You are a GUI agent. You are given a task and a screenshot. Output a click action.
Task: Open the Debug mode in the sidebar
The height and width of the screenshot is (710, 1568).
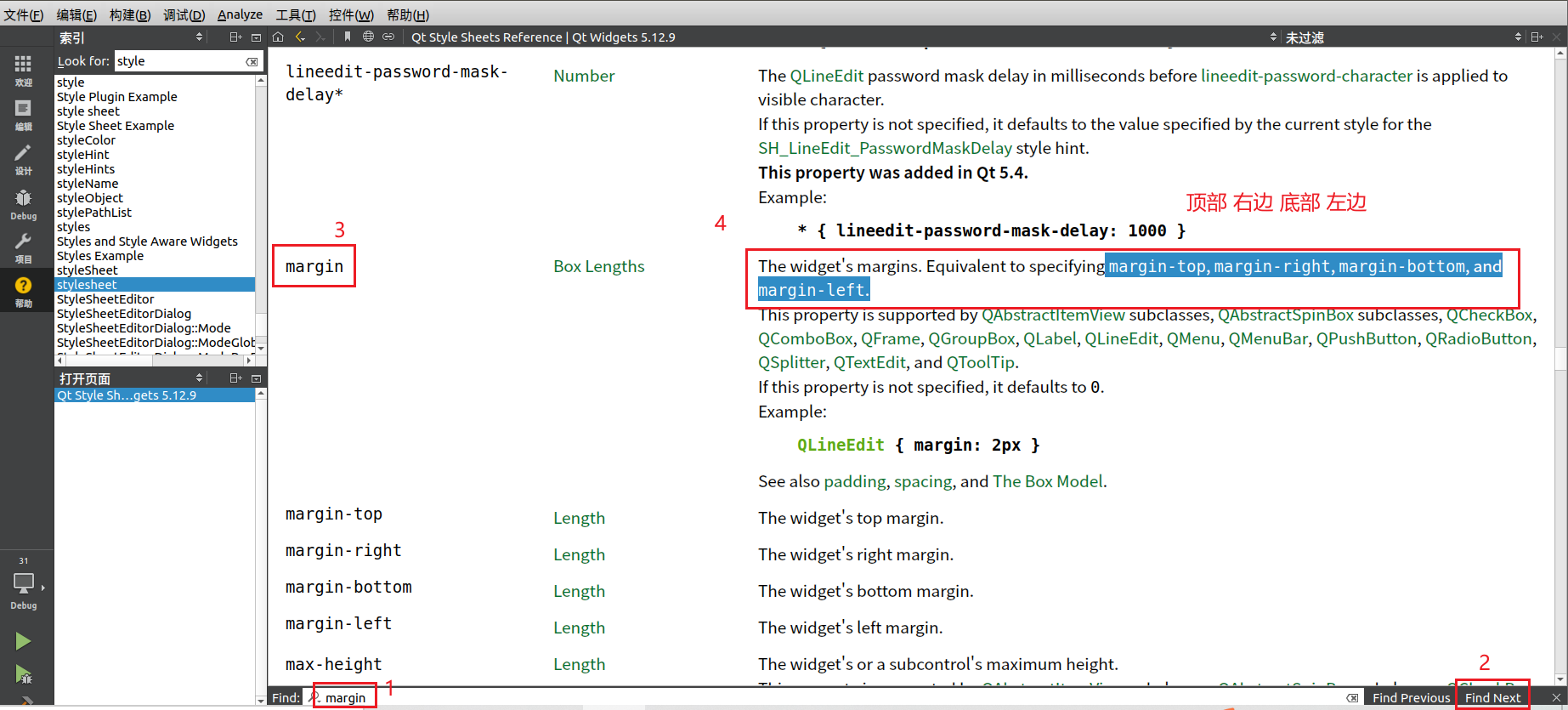23,204
